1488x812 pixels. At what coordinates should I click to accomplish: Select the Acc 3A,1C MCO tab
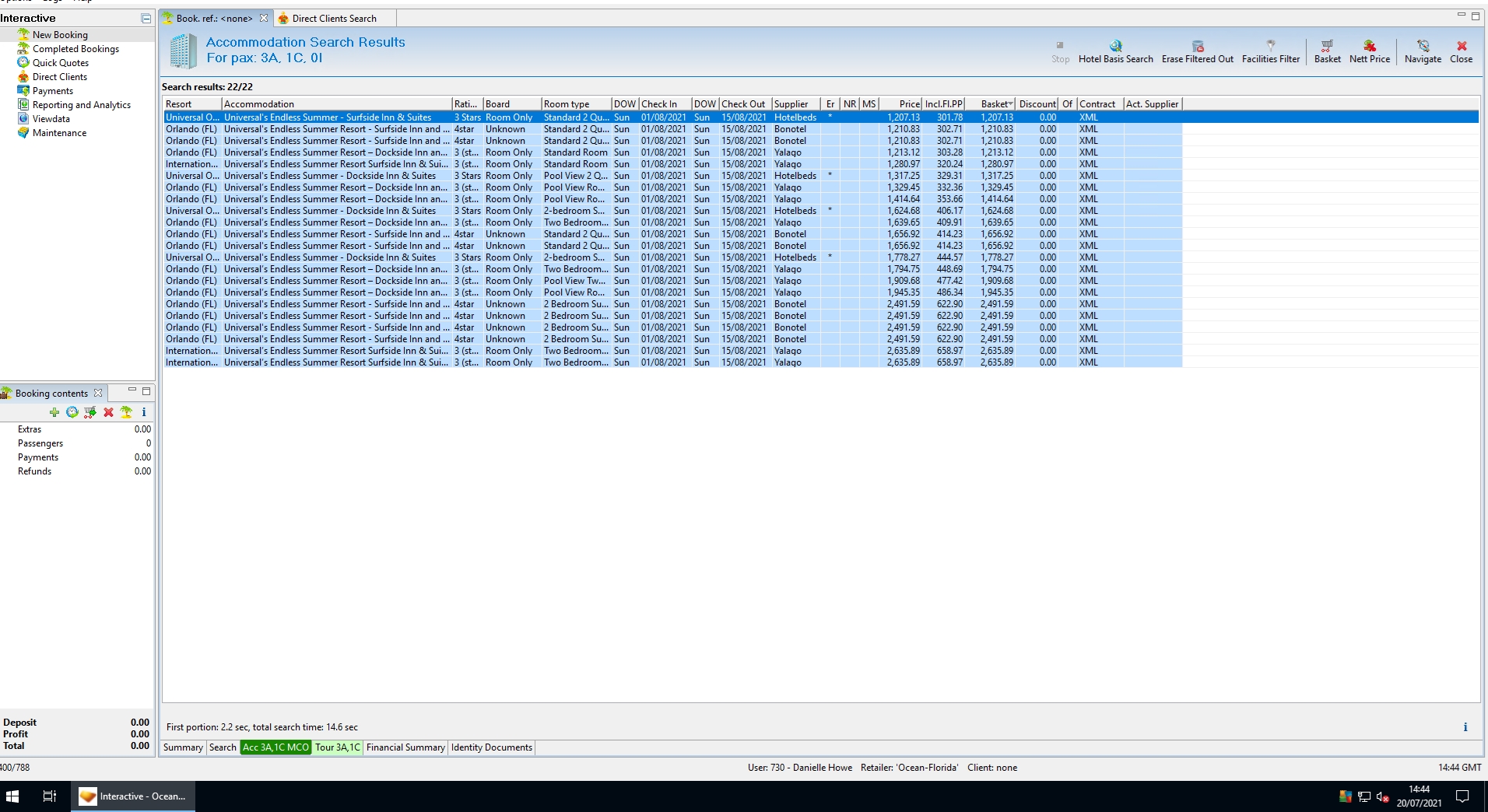[x=275, y=747]
